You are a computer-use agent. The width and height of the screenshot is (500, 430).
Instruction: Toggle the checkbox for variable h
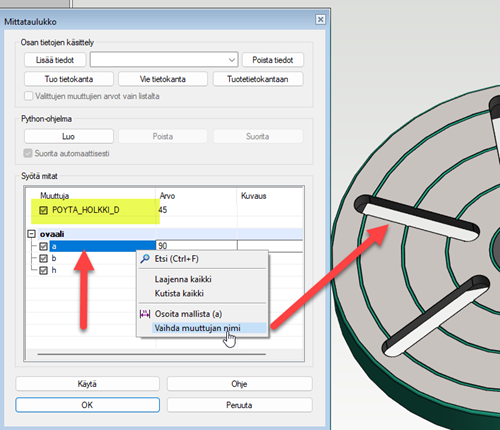click(x=43, y=270)
